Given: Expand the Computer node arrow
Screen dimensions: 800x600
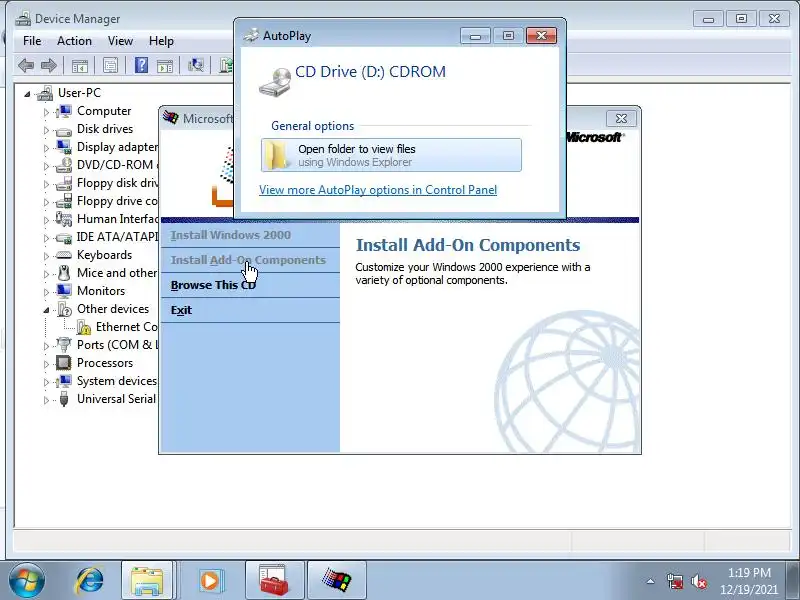Looking at the screenshot, I should pos(46,112).
